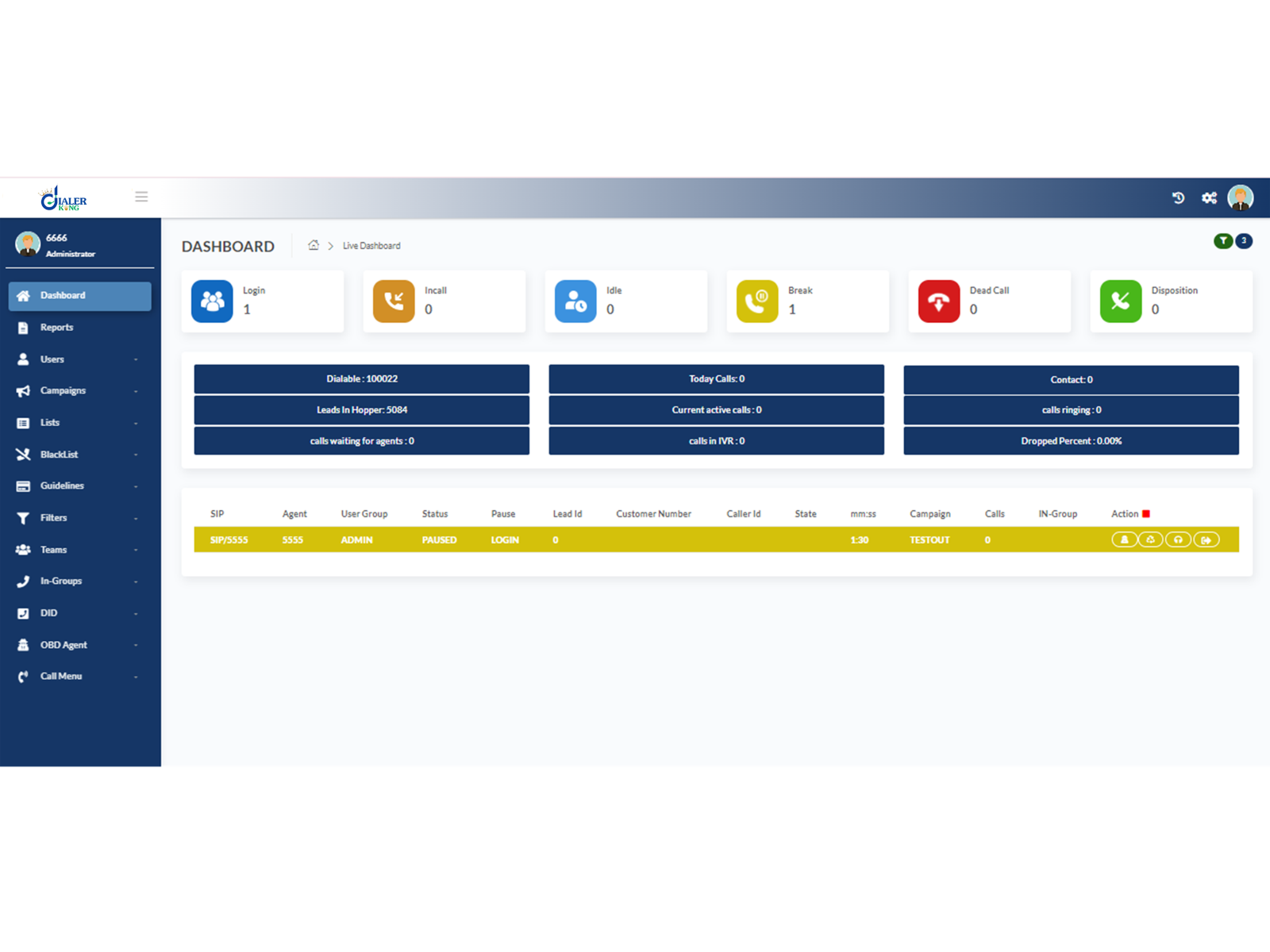Screen dimensions: 1270x952
Task: Click the user profile avatar
Action: pyautogui.click(x=1239, y=197)
